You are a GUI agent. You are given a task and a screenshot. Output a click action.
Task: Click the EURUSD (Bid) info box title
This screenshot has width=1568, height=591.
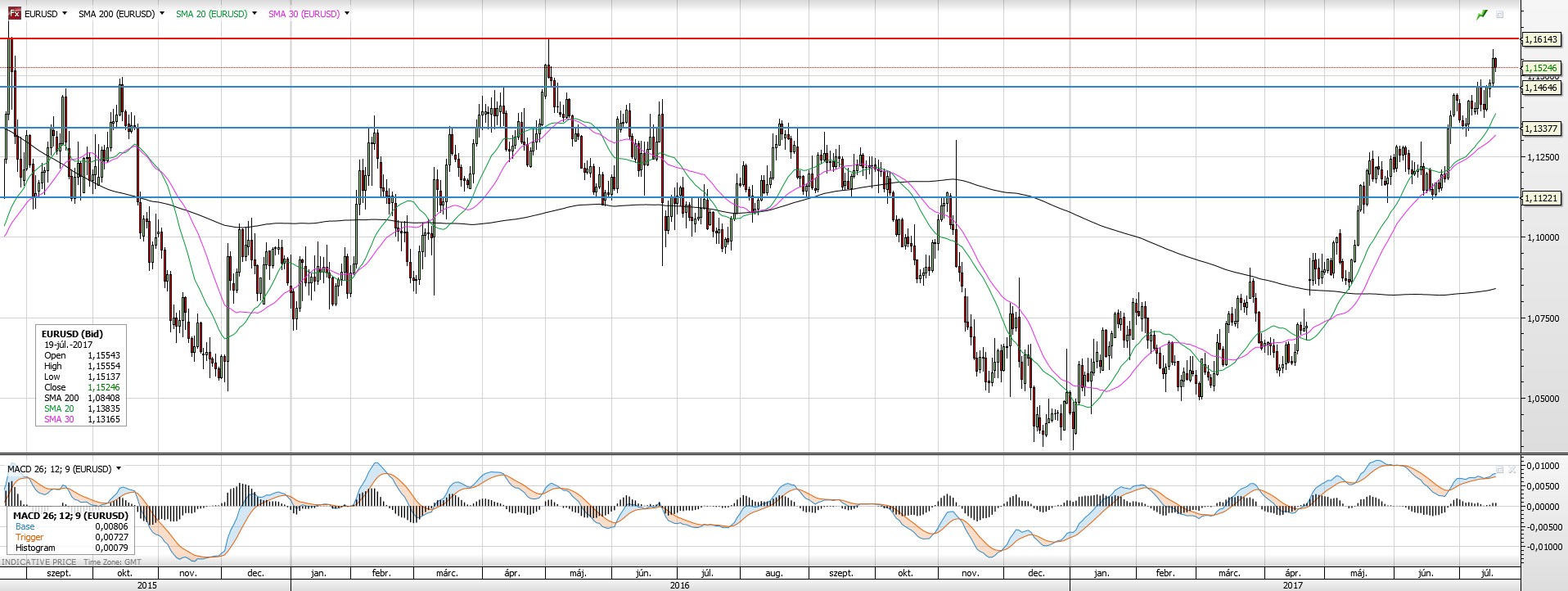pyautogui.click(x=72, y=334)
